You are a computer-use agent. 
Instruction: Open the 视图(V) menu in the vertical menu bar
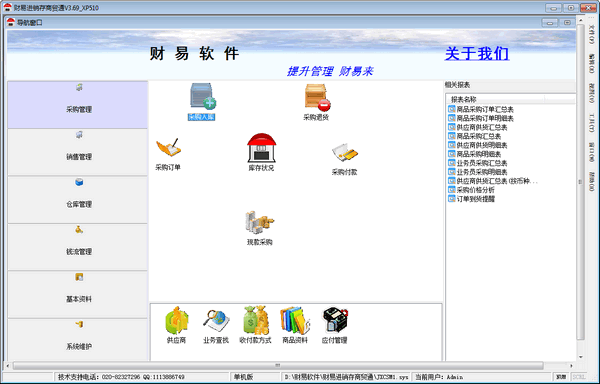click(591, 93)
